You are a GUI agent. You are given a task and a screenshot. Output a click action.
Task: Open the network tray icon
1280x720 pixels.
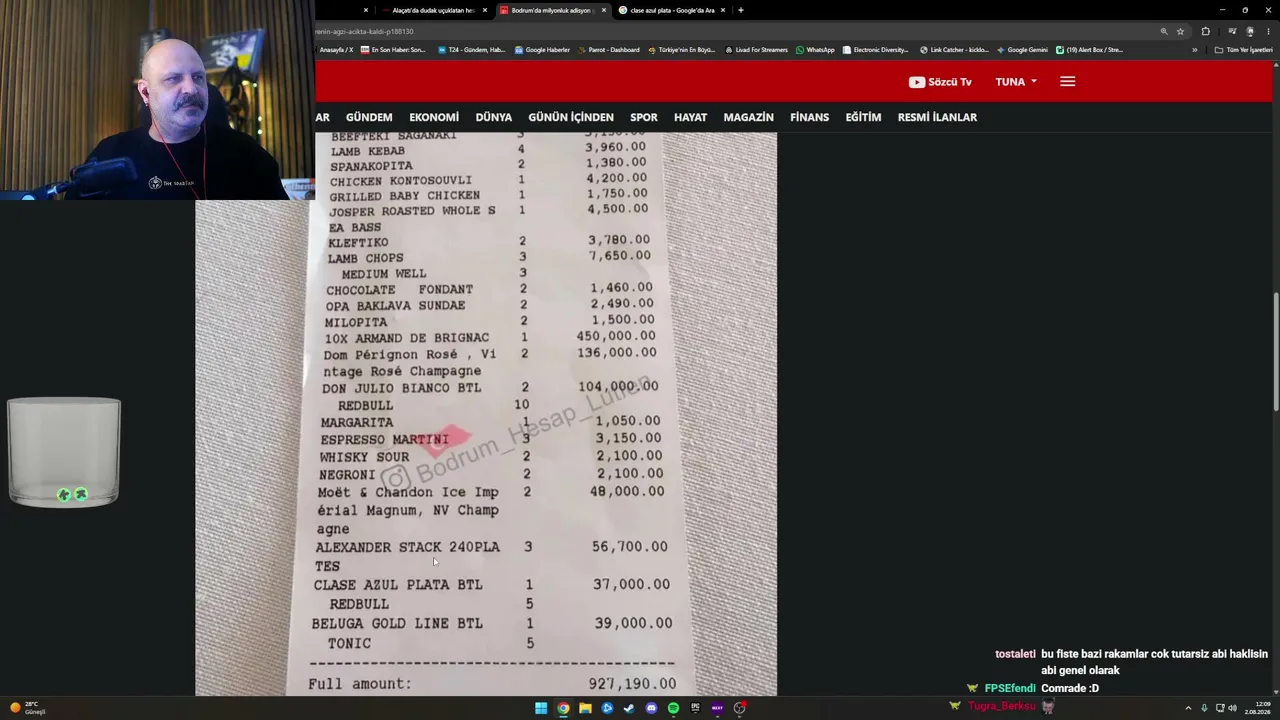click(1220, 708)
